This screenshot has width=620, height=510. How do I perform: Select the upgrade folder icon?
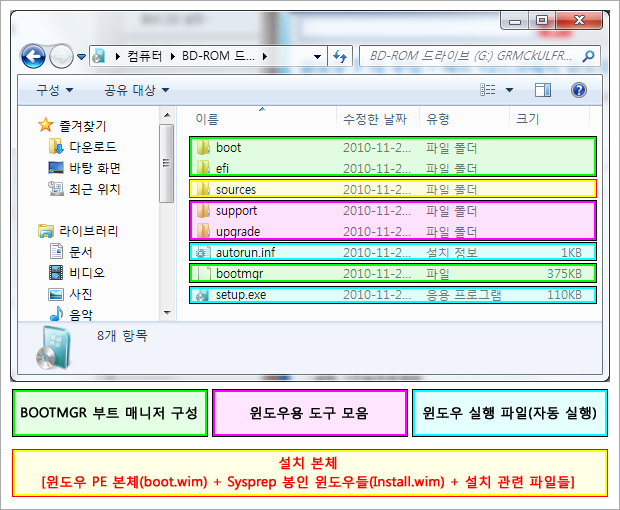(x=203, y=231)
